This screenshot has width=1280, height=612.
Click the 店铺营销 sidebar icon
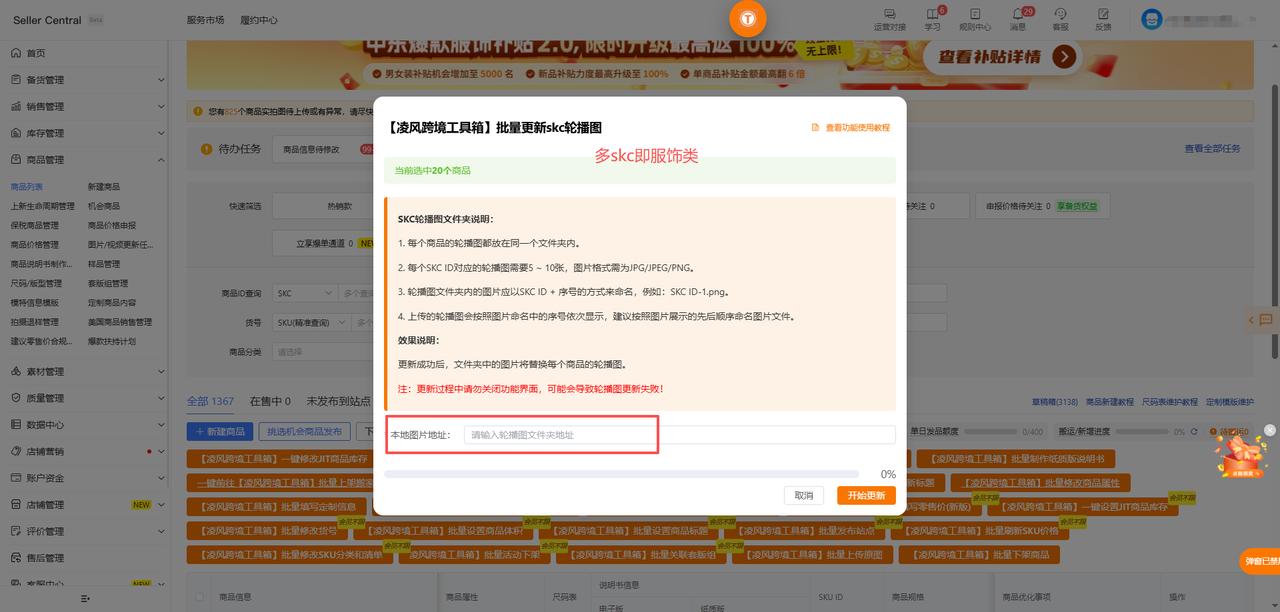coord(16,451)
